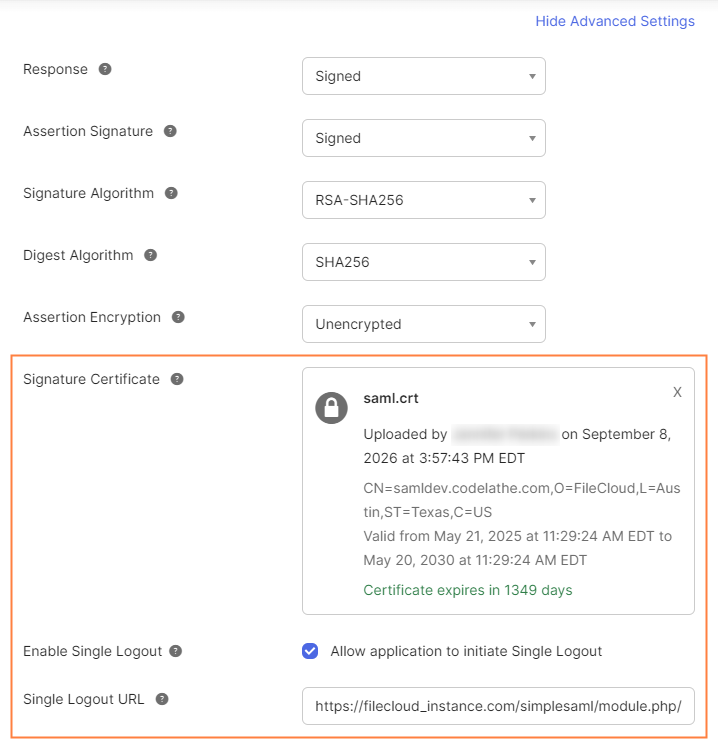Click 'Certificate expires in 1349 days' text
This screenshot has height=749, width=718.
(x=468, y=590)
